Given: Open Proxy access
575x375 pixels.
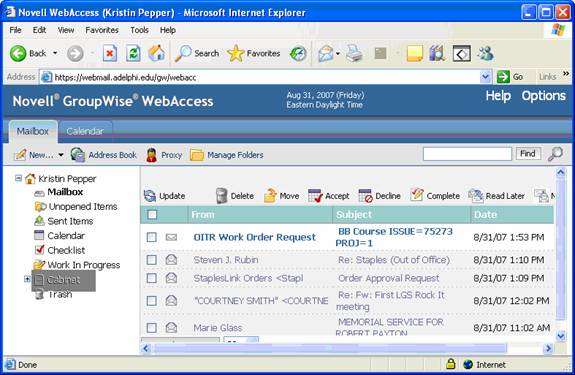Looking at the screenshot, I should click(x=164, y=155).
